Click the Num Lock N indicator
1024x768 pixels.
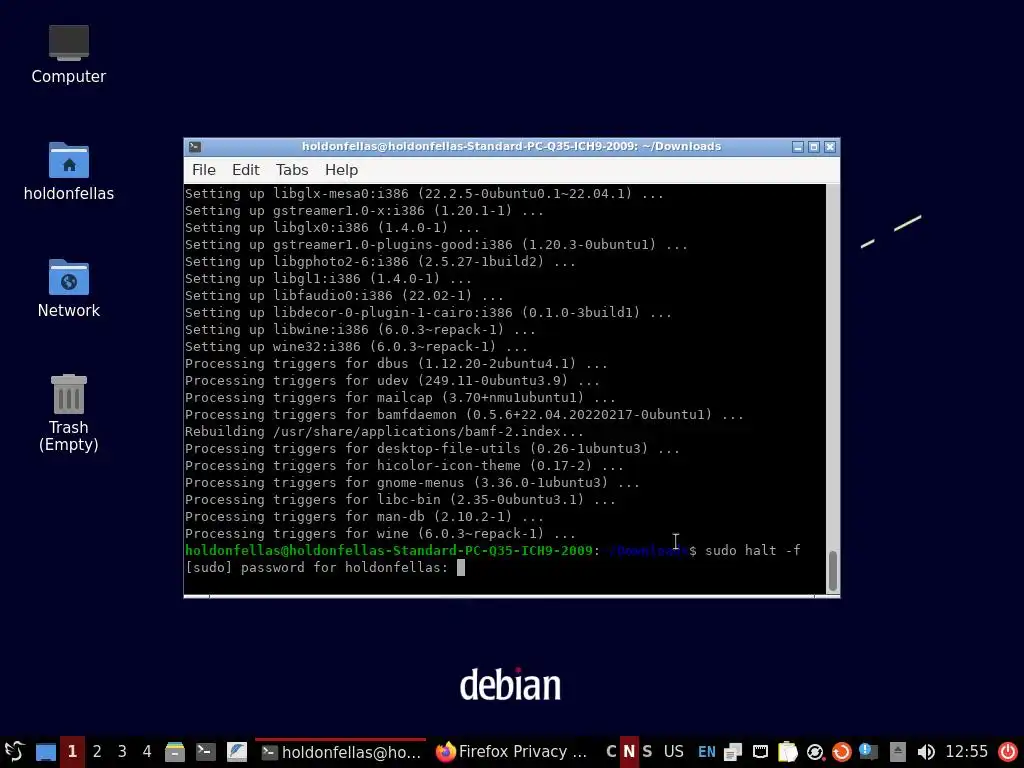[629, 752]
